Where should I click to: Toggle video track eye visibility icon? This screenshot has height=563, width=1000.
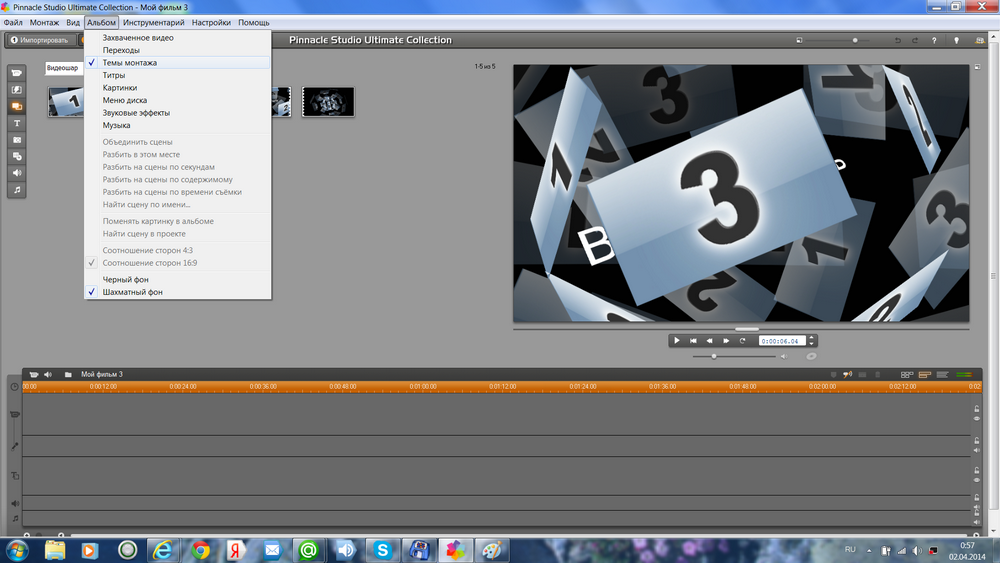[976, 419]
